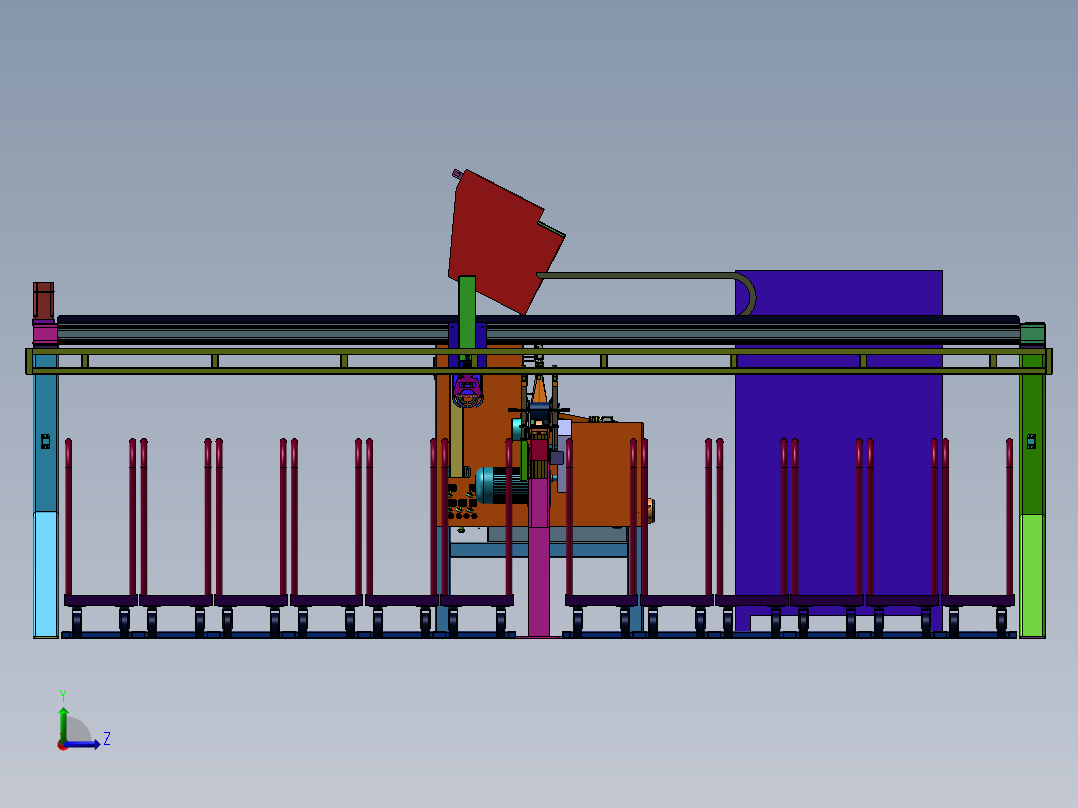The width and height of the screenshot is (1078, 808).
Task: Select the dark green upper section of right column
Action: 1032,435
